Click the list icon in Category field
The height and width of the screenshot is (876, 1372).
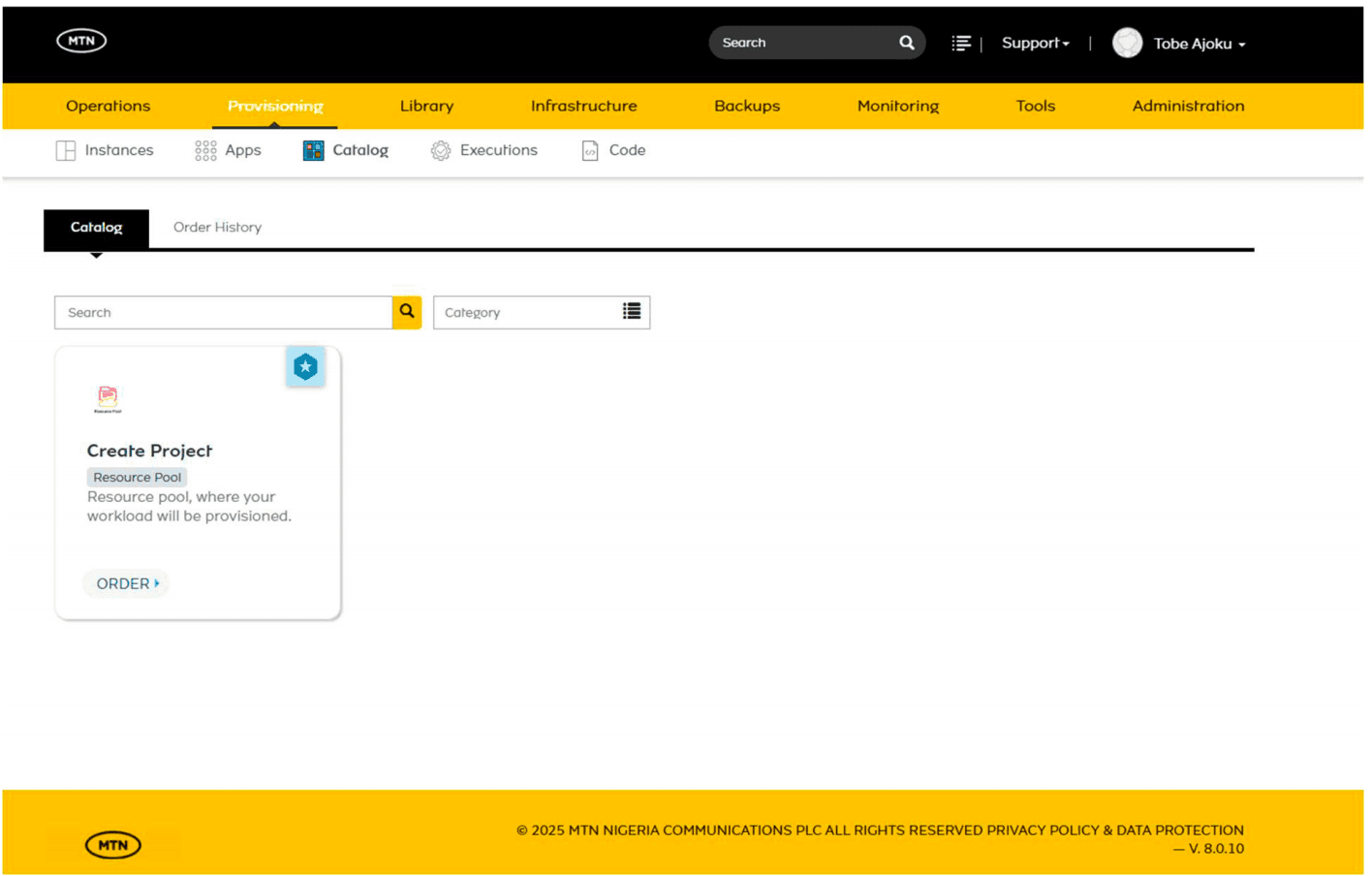(x=632, y=311)
